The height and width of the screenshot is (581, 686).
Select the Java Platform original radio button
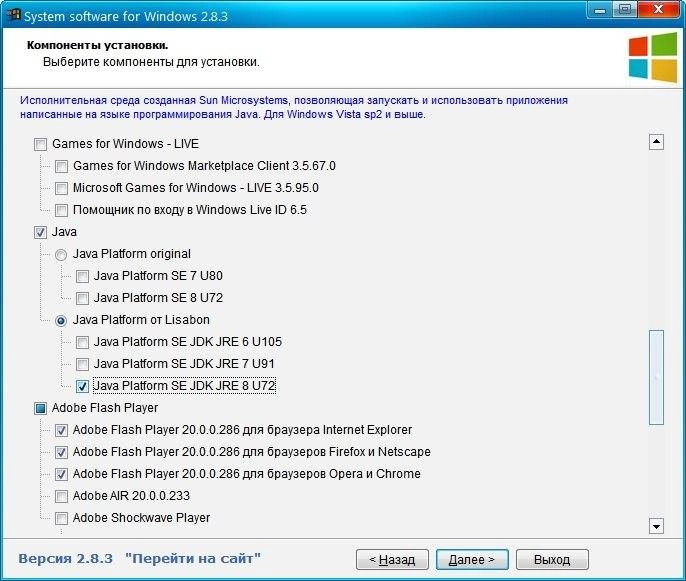coord(61,255)
